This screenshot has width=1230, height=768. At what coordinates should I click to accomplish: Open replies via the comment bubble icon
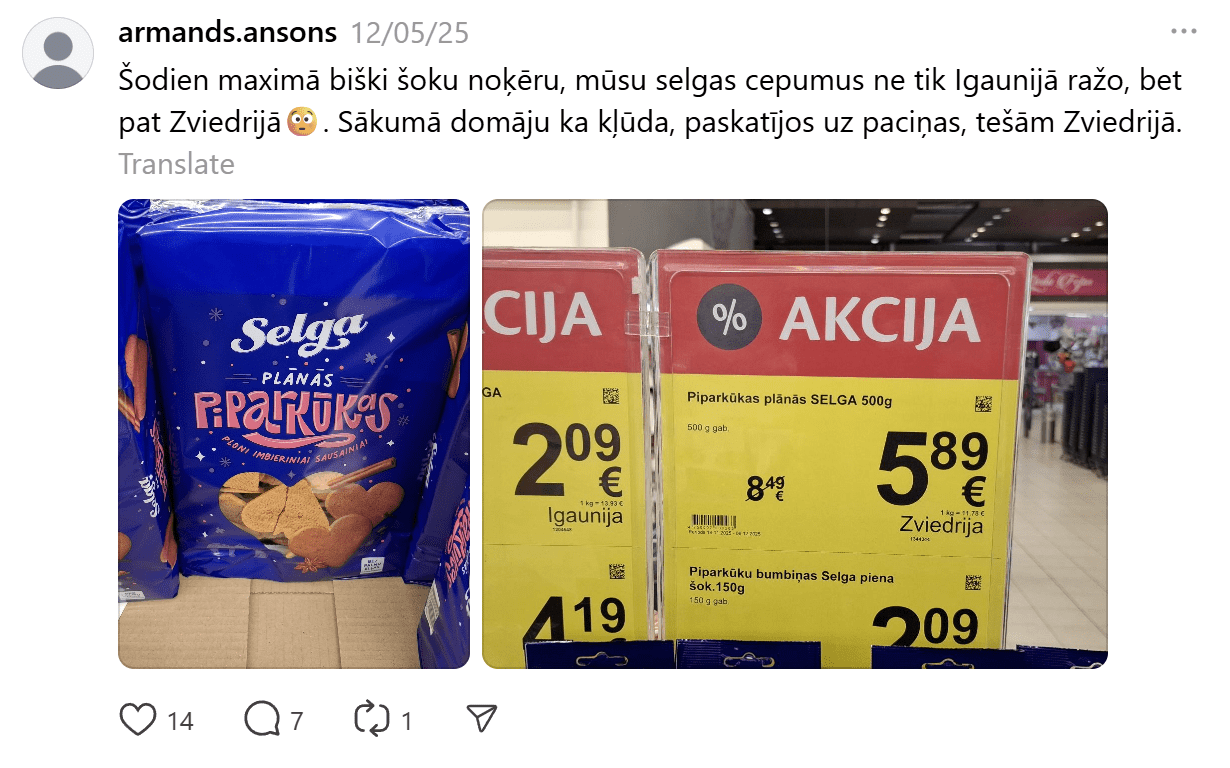[x=262, y=719]
